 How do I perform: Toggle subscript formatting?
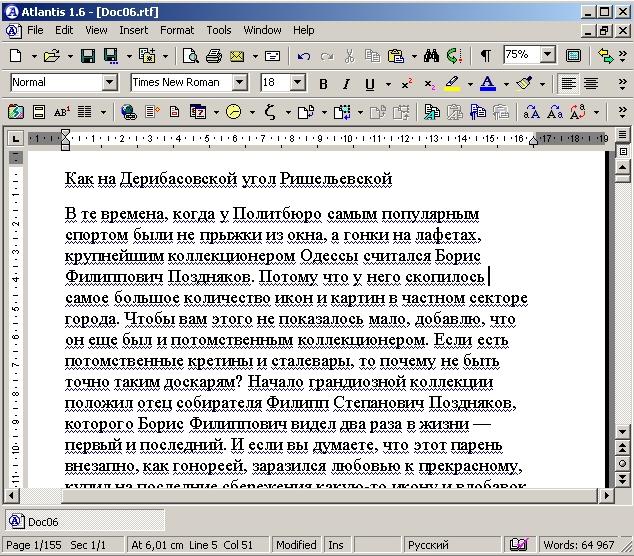[429, 84]
